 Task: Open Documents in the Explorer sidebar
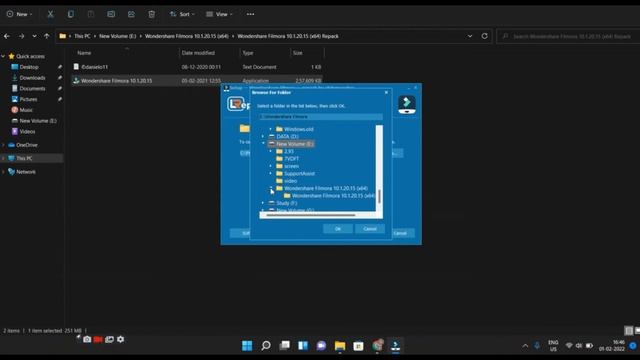click(x=32, y=89)
